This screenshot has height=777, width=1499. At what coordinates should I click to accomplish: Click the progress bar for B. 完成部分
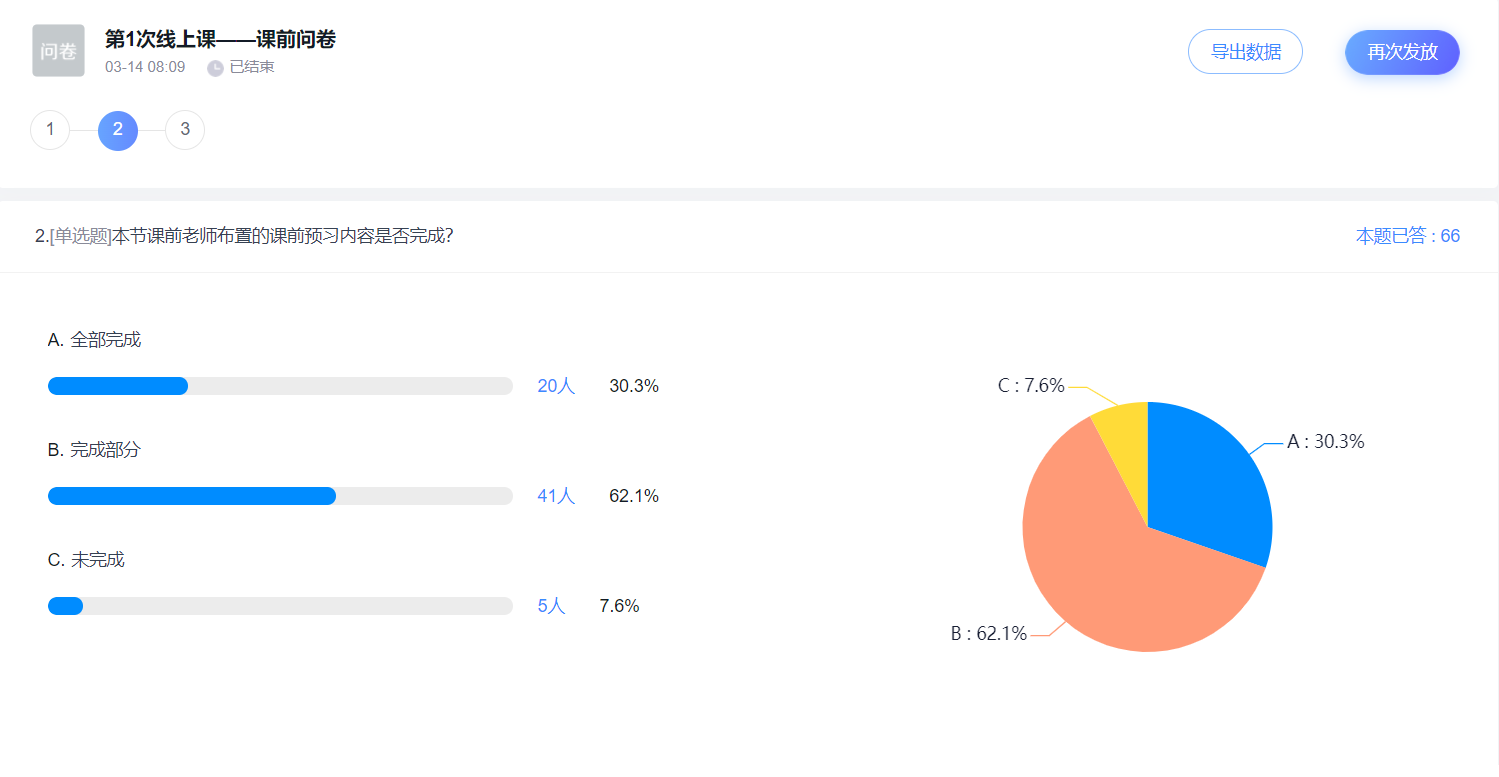(280, 496)
